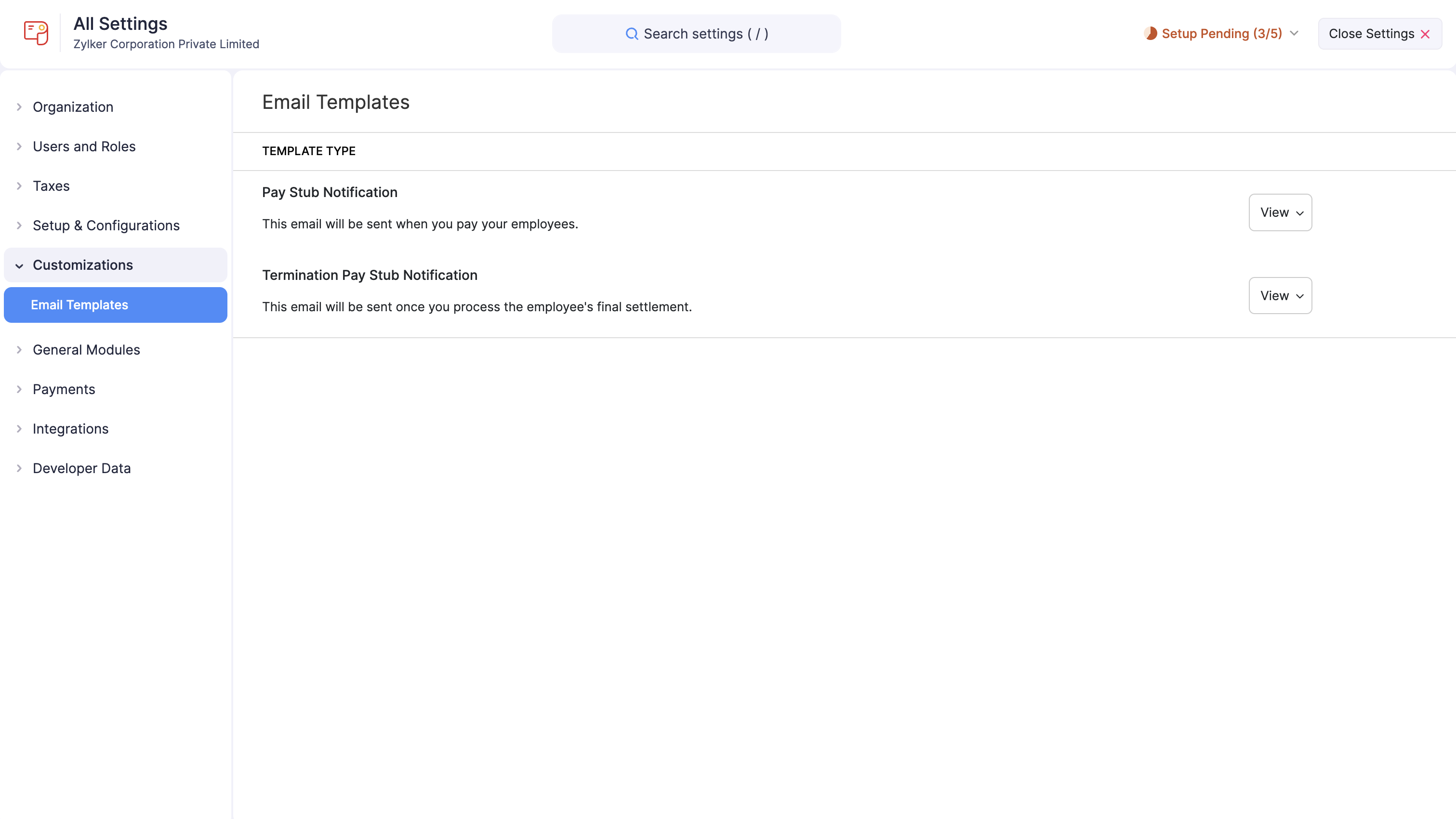Expand the Developer Data section
This screenshot has width=1456, height=819.
81,468
